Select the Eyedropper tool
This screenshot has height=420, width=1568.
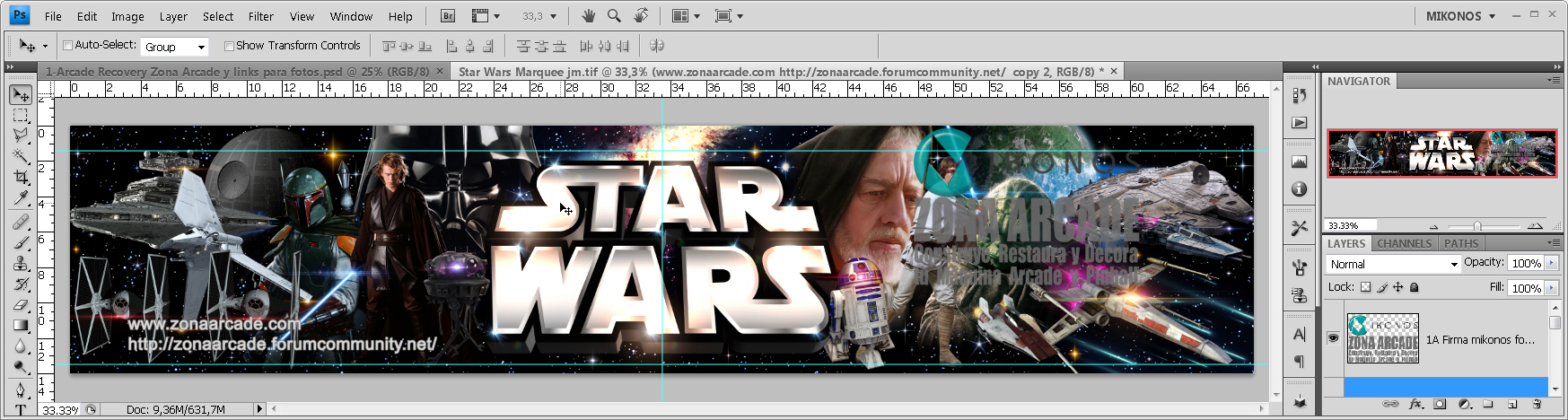(x=21, y=198)
